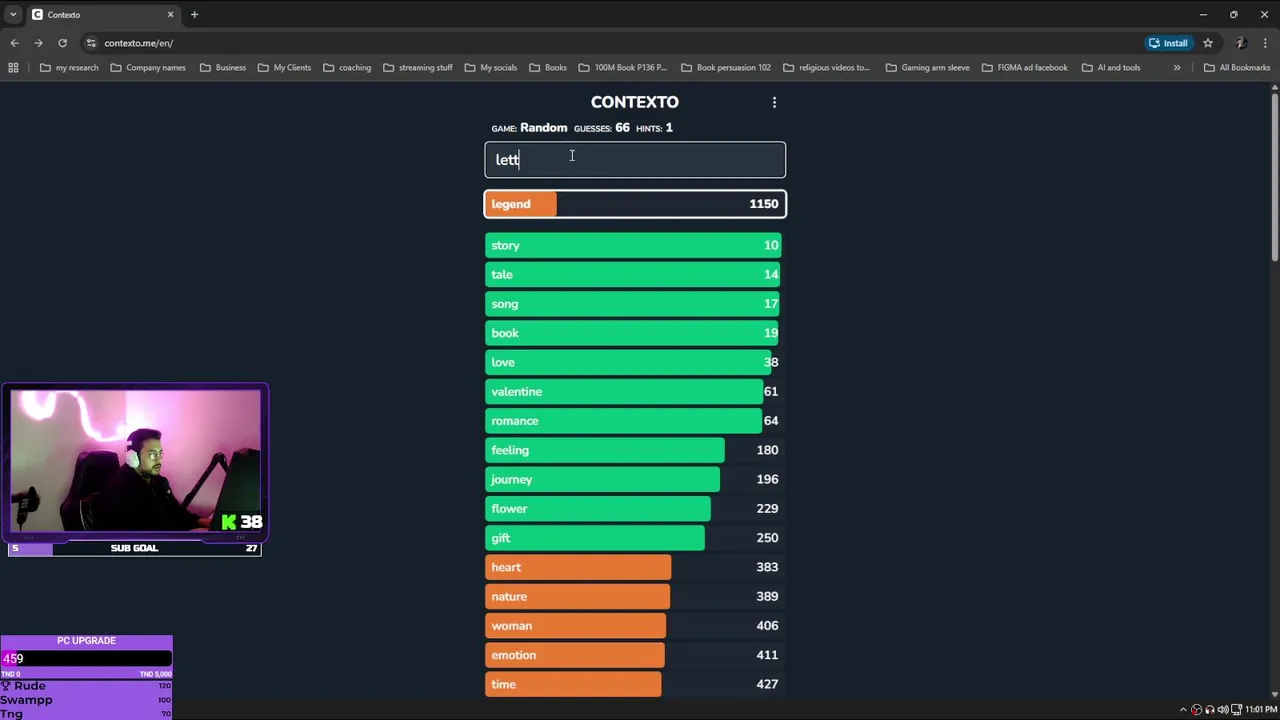Bookmark this page with the star icon
Viewport: 1280px width, 720px height.
1208,43
